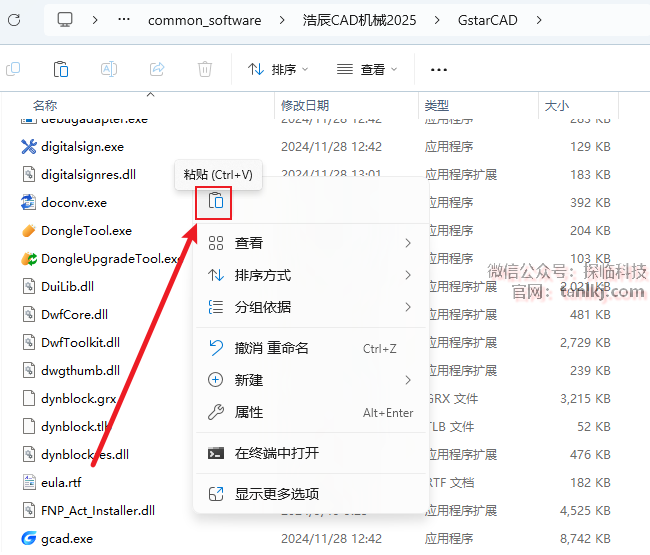
Task: Select the DwfToolkit.dll file icon
Action: coord(29,342)
